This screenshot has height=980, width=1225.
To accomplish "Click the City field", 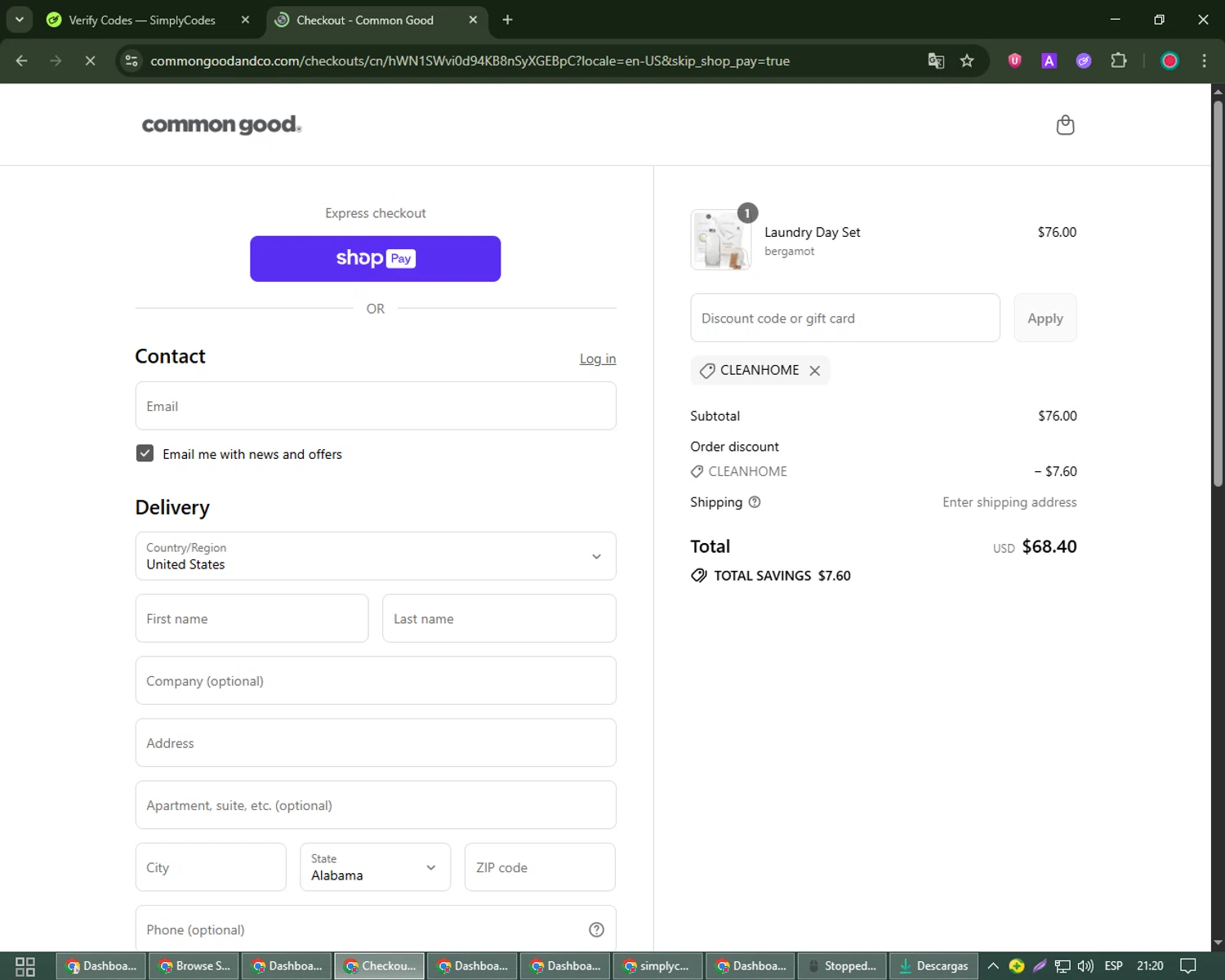I will tap(211, 867).
